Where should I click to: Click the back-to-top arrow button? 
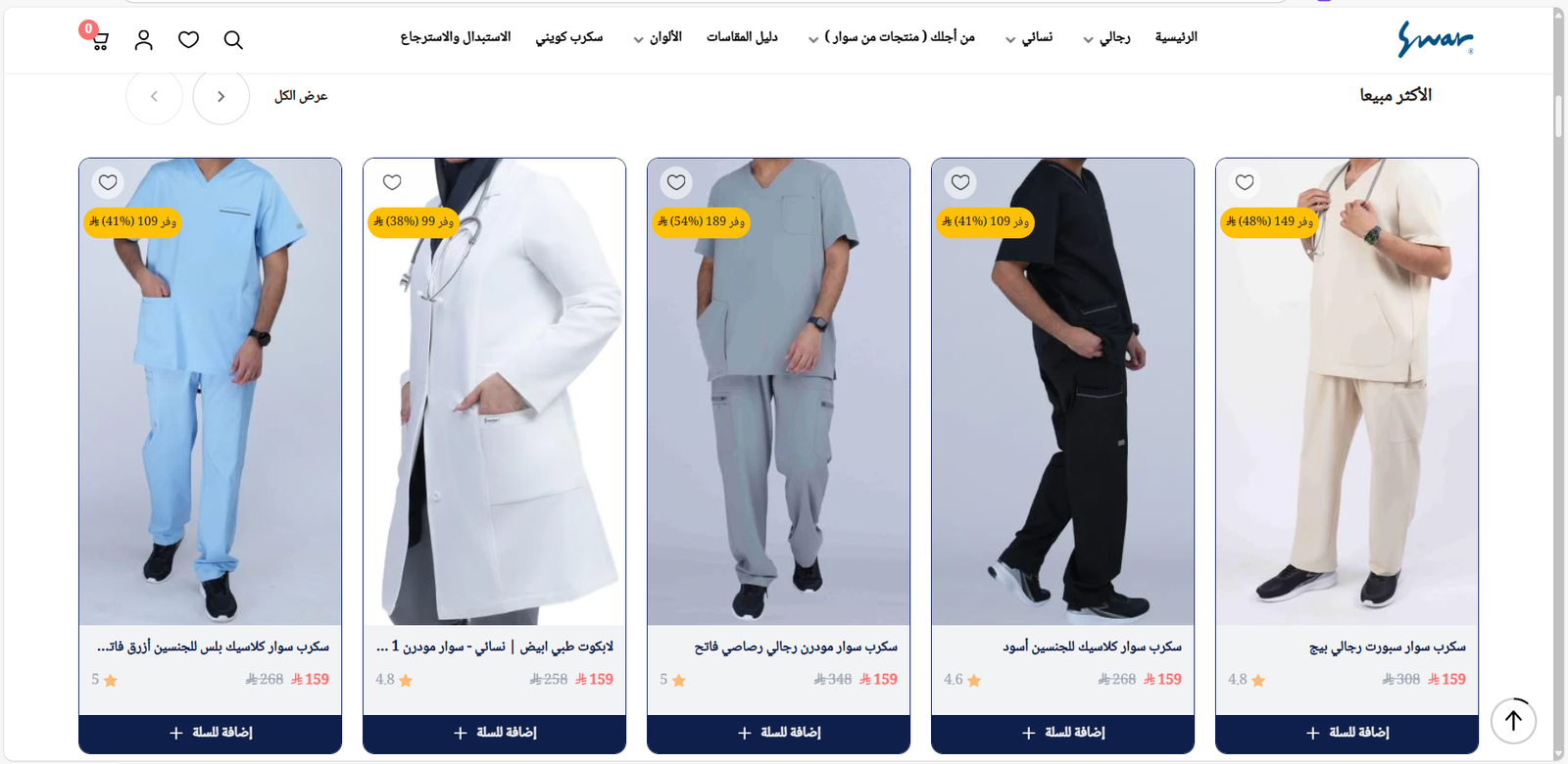tap(1513, 721)
